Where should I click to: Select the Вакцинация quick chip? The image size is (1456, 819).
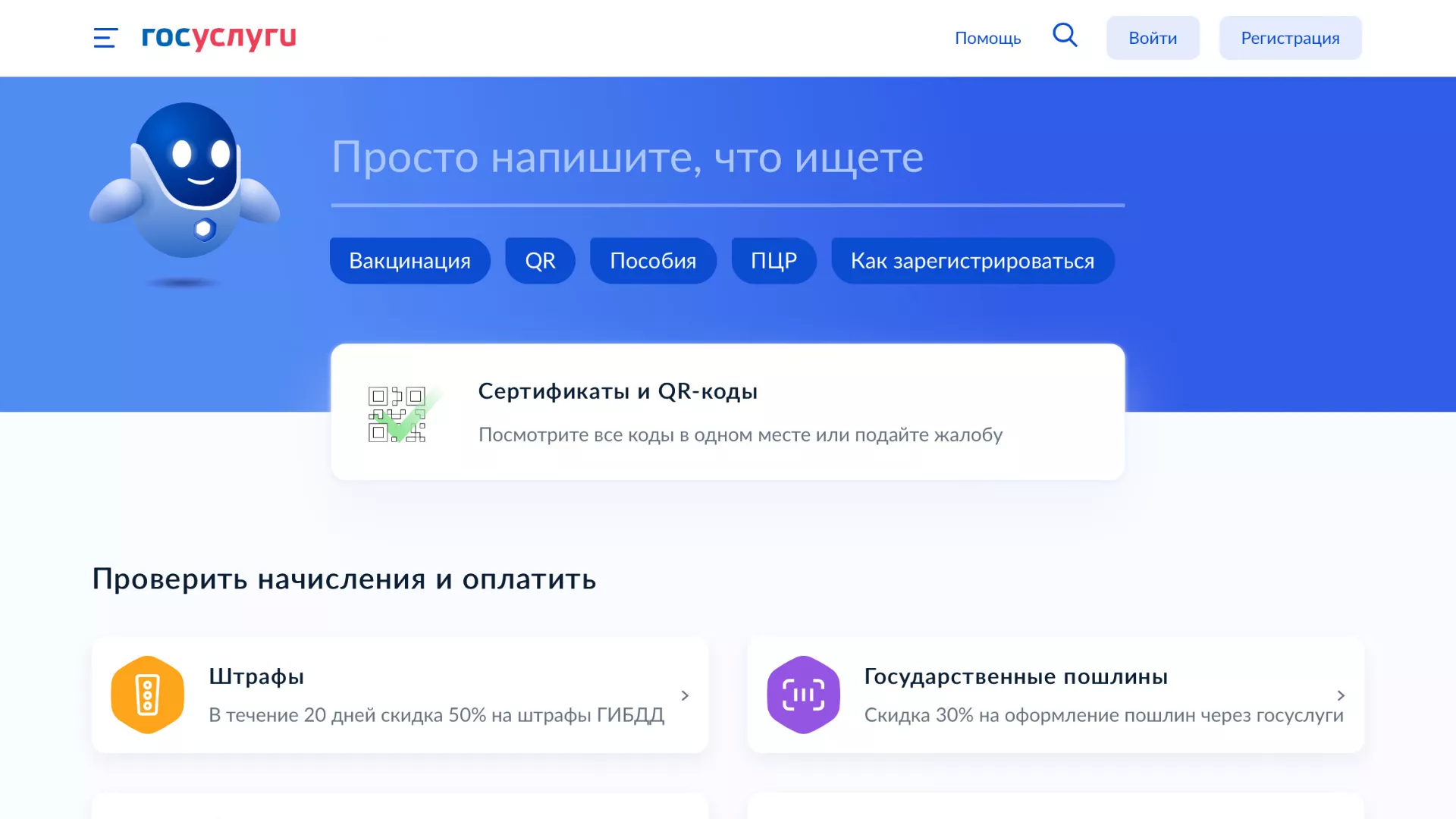point(409,260)
